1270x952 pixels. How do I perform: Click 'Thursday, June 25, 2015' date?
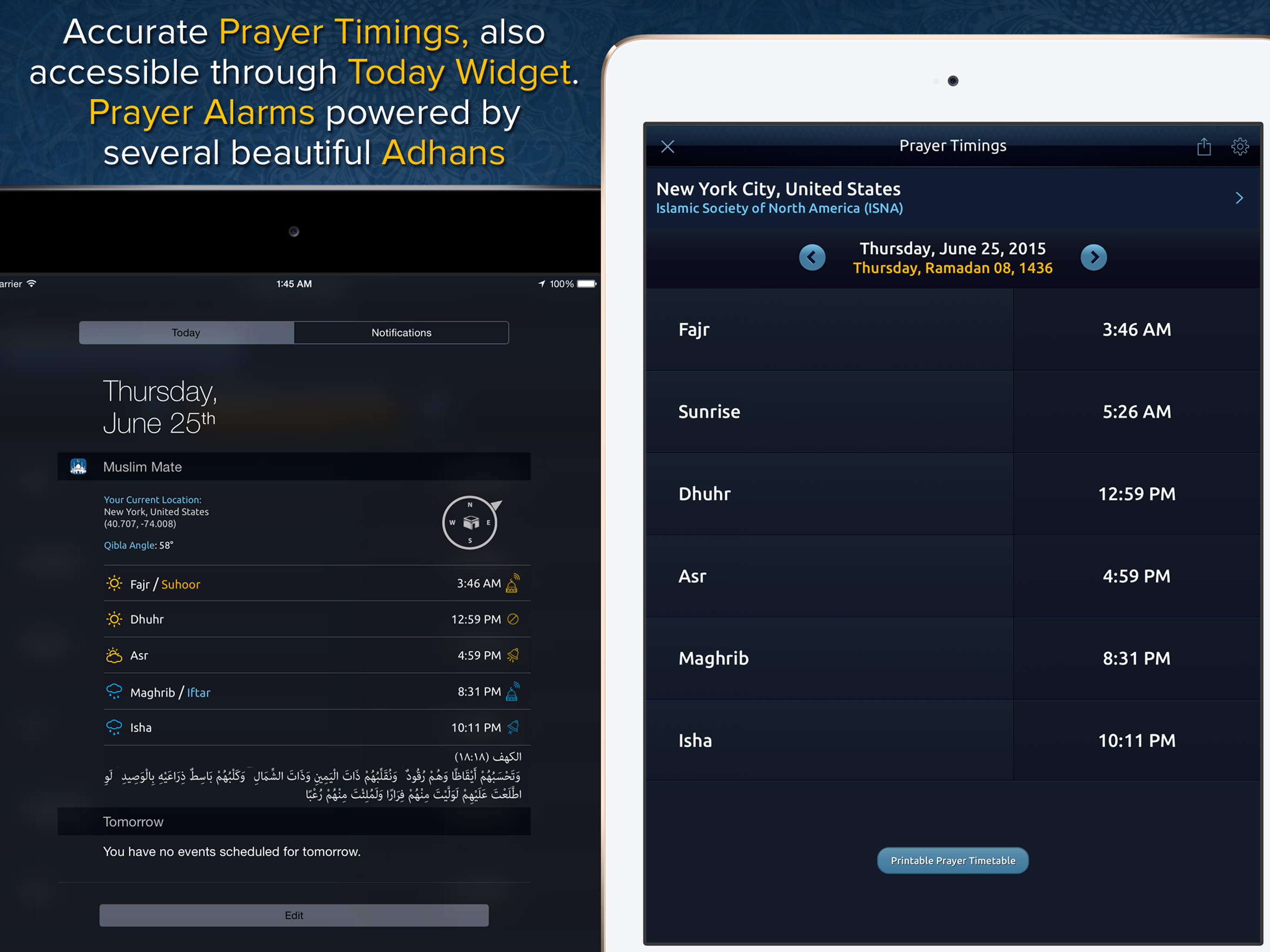click(x=952, y=249)
